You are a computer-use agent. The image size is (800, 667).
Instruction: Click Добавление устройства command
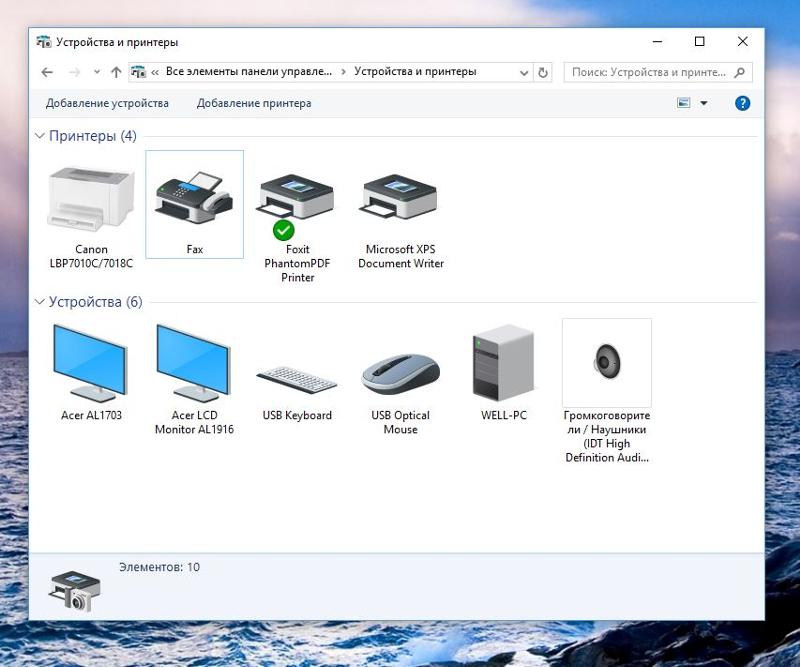point(107,103)
